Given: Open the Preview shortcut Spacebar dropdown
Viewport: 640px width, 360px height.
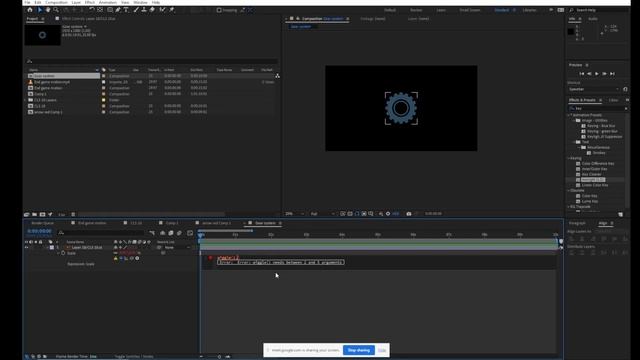Looking at the screenshot, I should point(594,89).
